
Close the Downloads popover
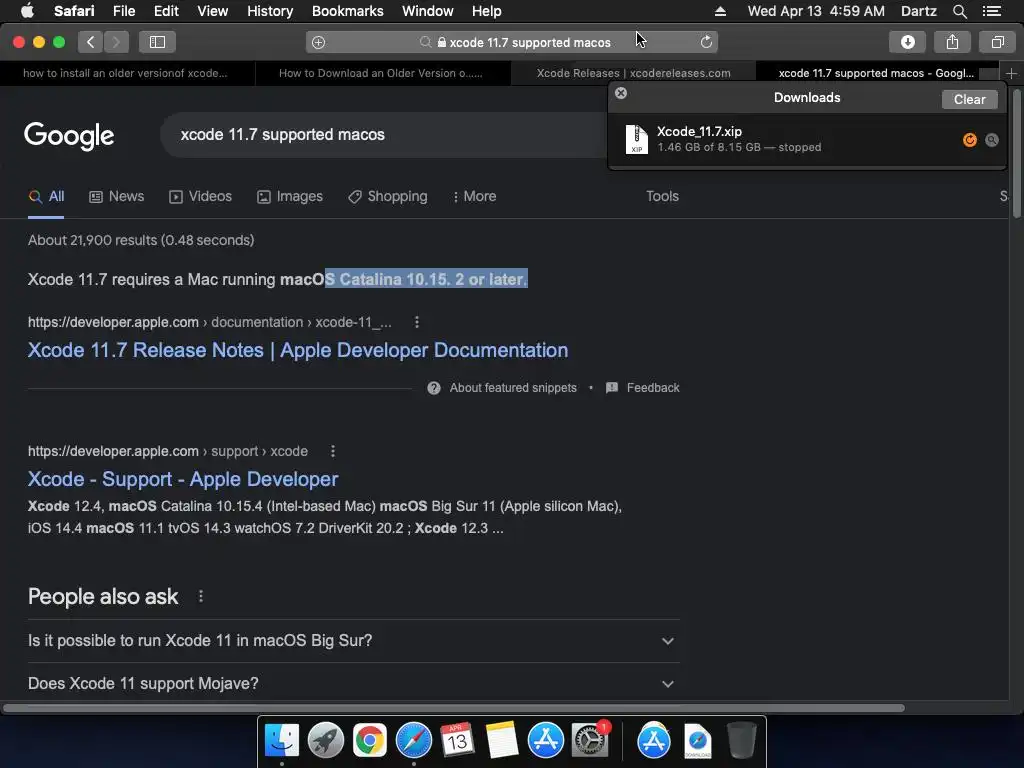(621, 93)
